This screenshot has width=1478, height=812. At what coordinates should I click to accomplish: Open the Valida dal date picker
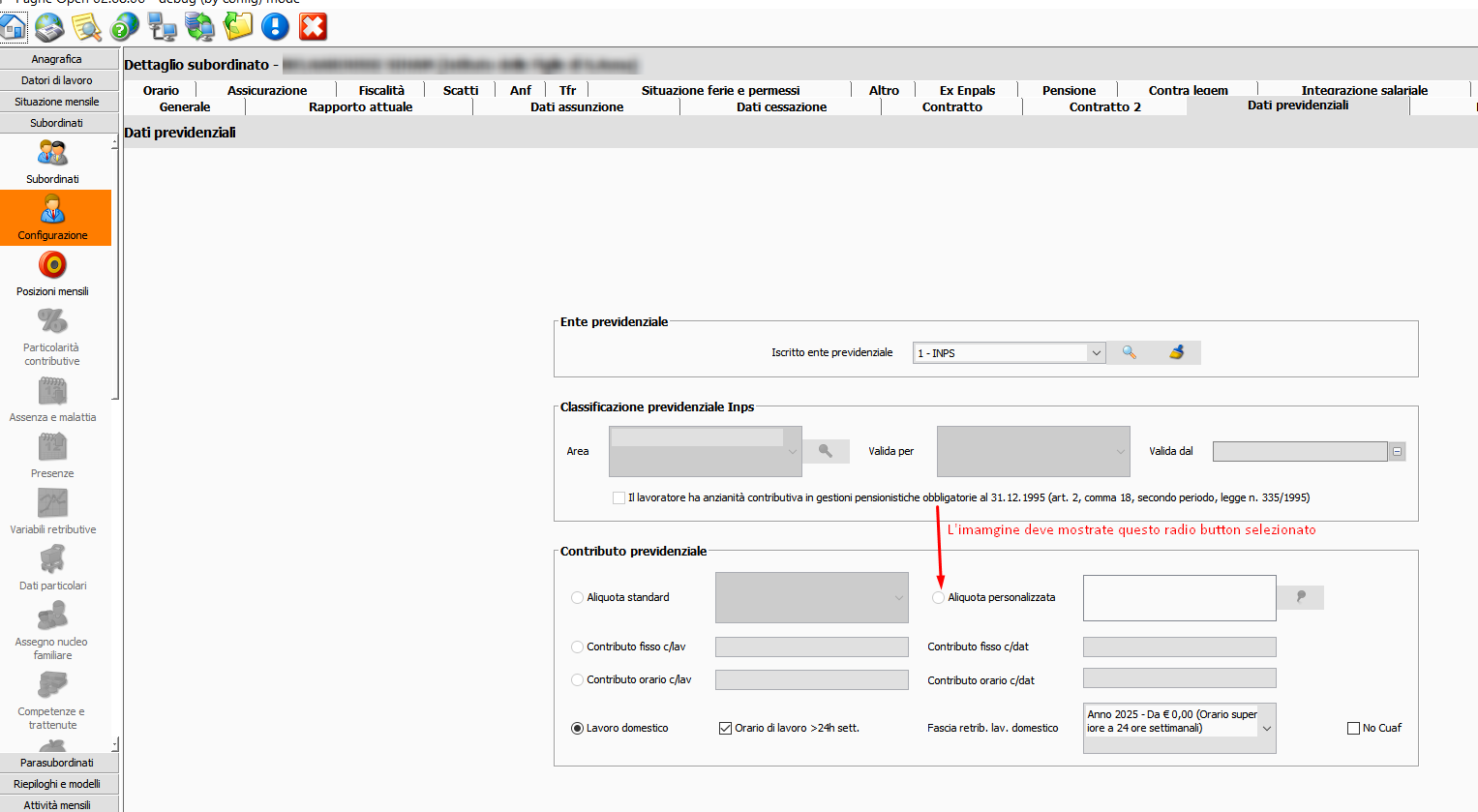pyautogui.click(x=1397, y=452)
